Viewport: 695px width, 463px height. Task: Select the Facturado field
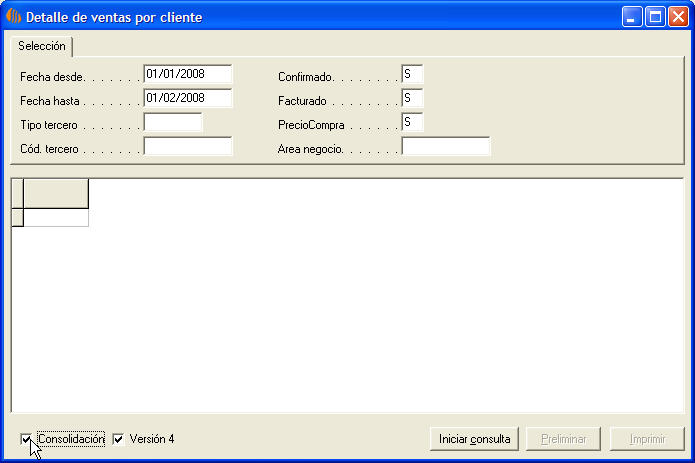point(412,99)
